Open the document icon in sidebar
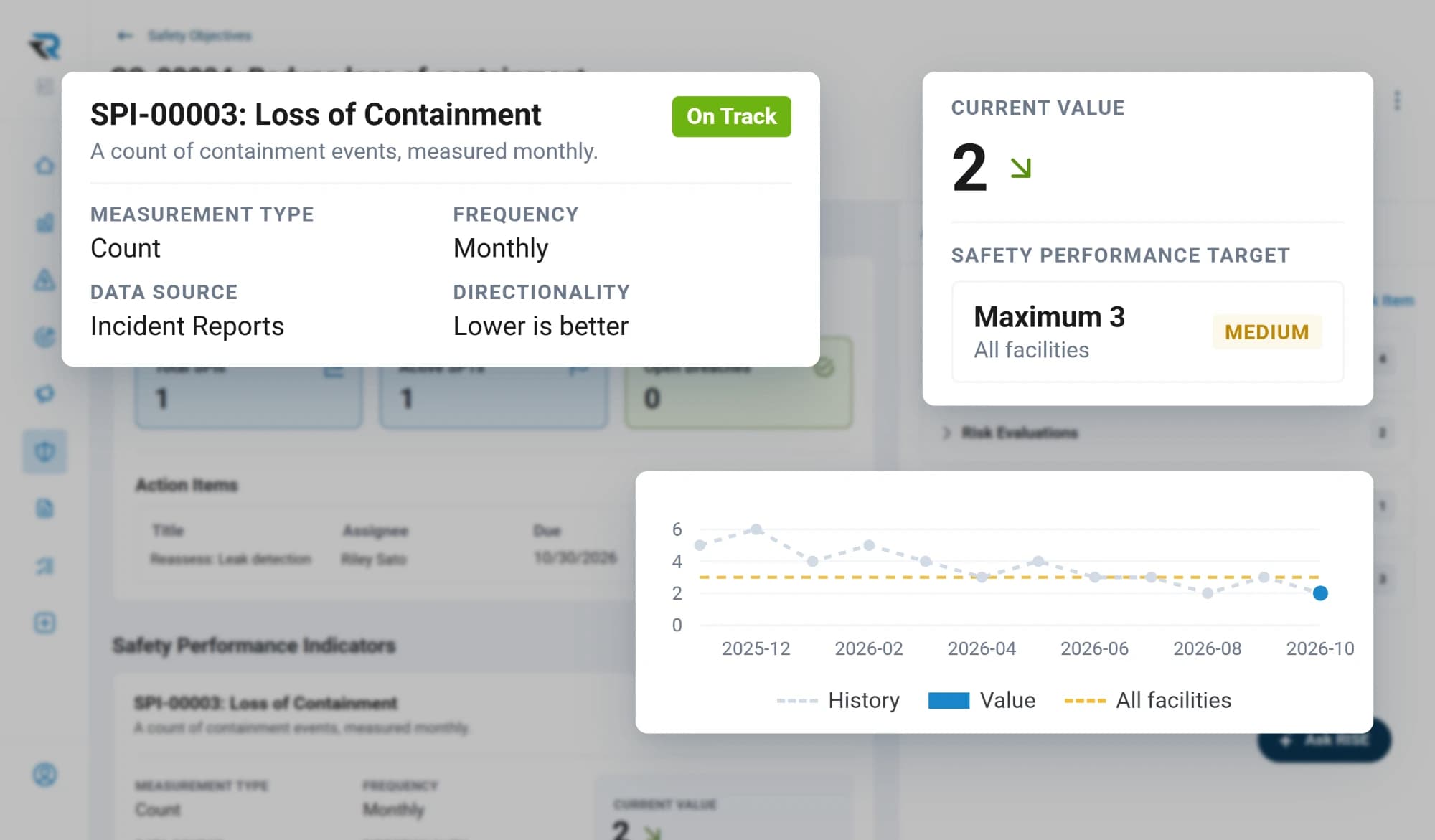Image resolution: width=1435 pixels, height=840 pixels. point(44,509)
